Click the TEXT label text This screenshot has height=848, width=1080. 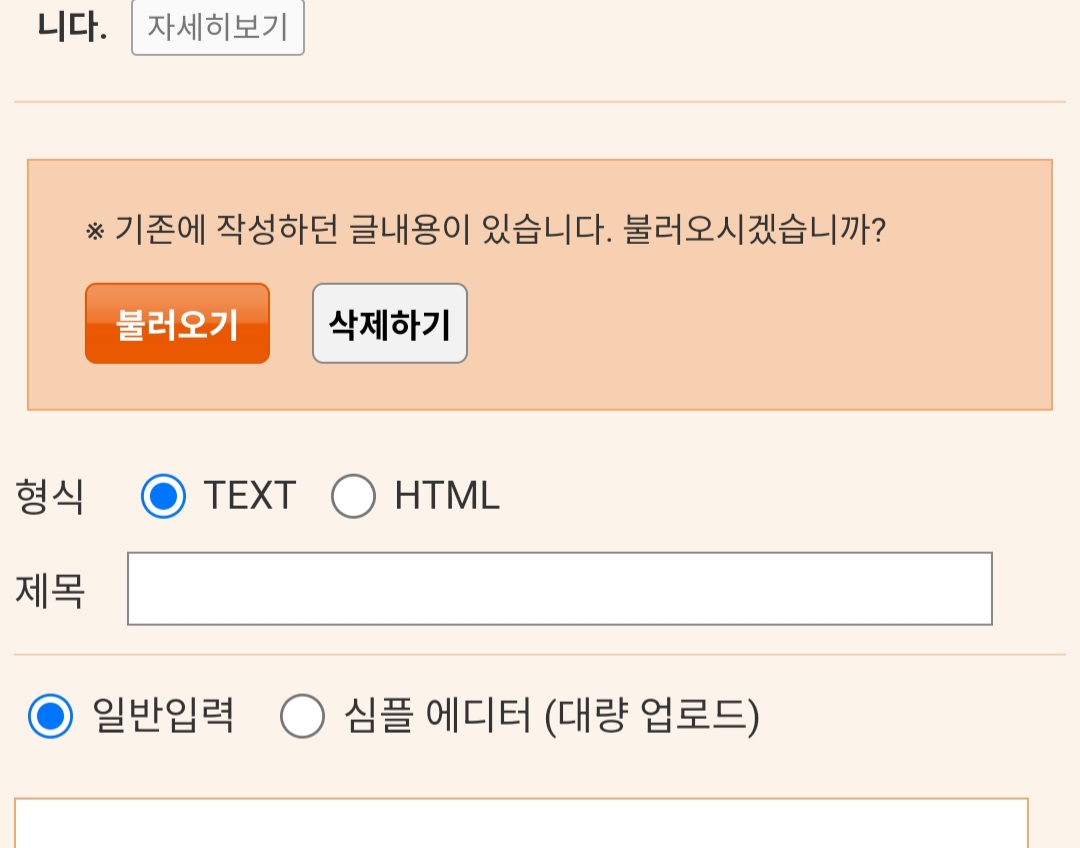click(x=250, y=496)
